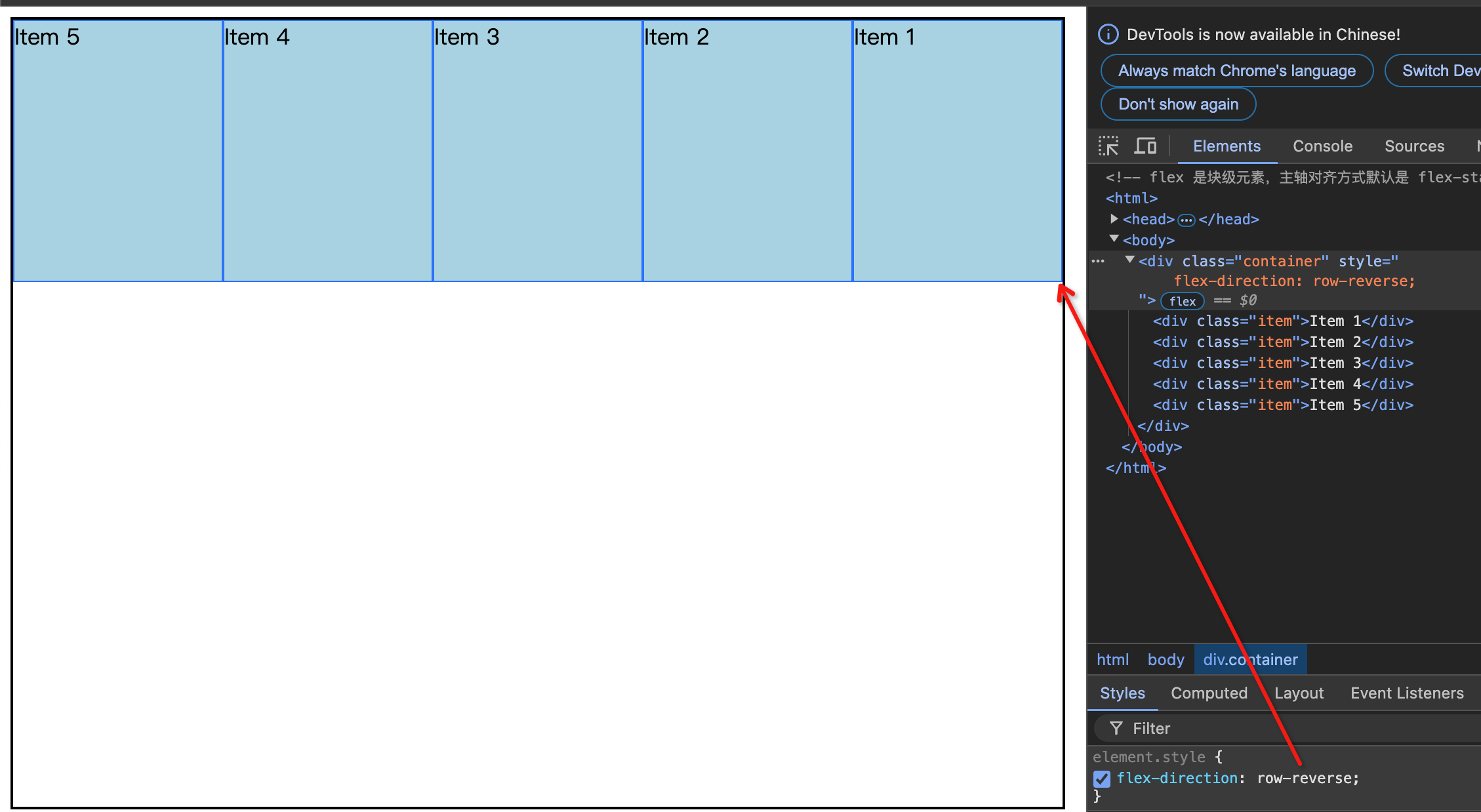Open the Computed styles tab
This screenshot has width=1481, height=812.
(1209, 693)
